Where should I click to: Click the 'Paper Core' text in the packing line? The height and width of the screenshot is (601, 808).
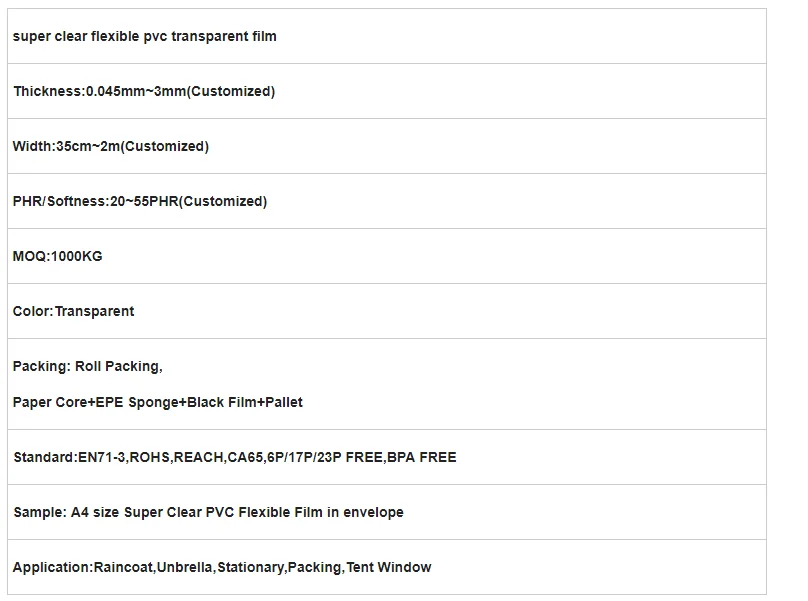coord(46,403)
